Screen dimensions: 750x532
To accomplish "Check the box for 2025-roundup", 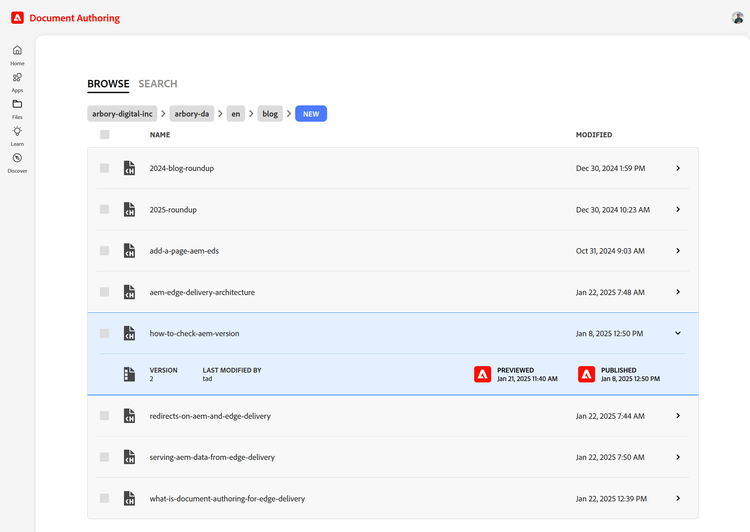I will (x=104, y=209).
